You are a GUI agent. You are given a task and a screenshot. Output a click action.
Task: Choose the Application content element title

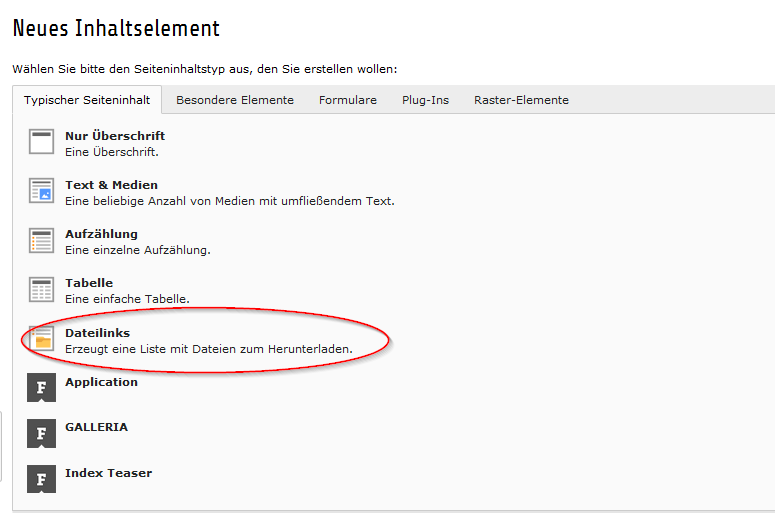pos(101,382)
